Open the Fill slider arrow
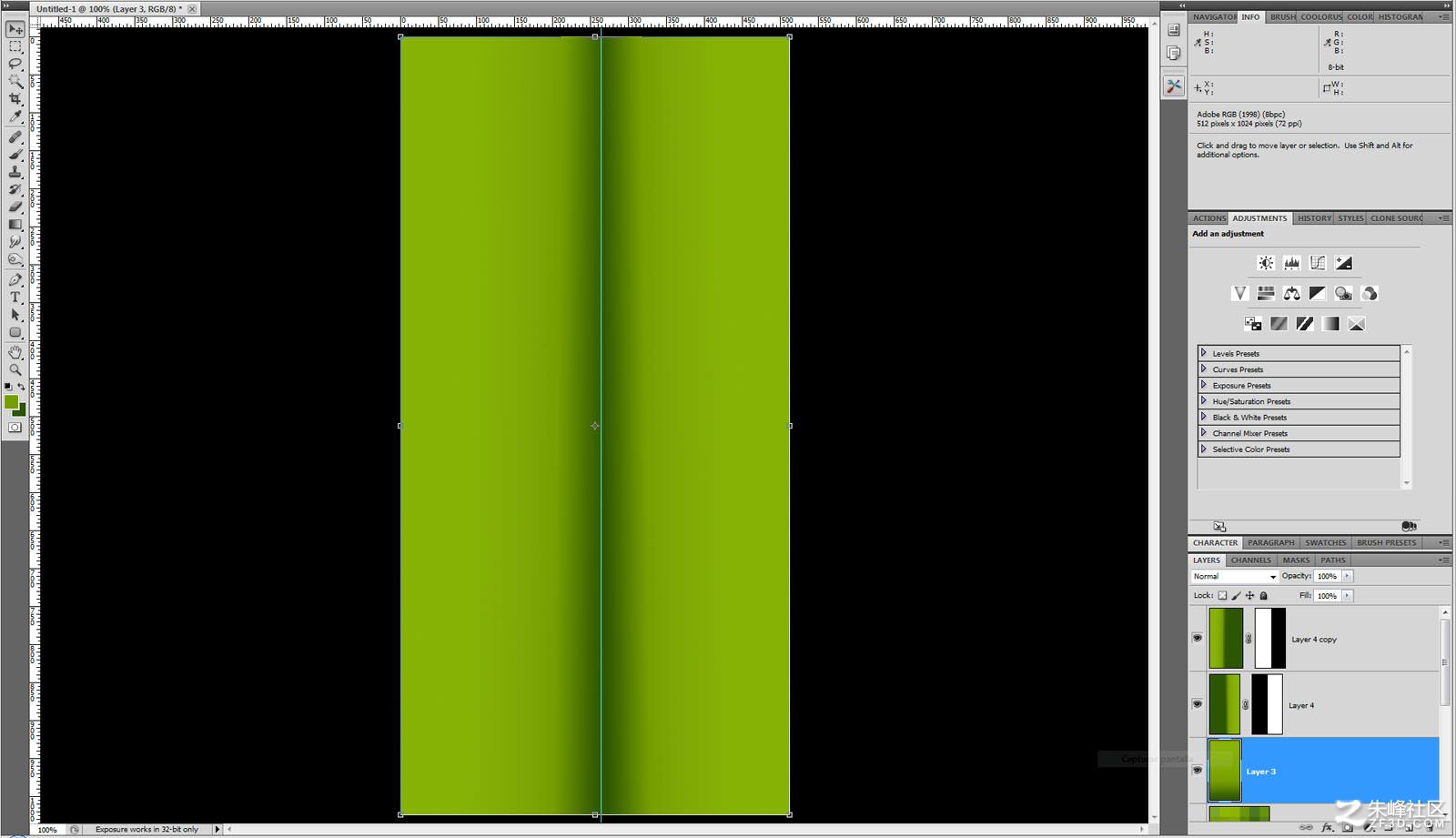 pos(1348,596)
